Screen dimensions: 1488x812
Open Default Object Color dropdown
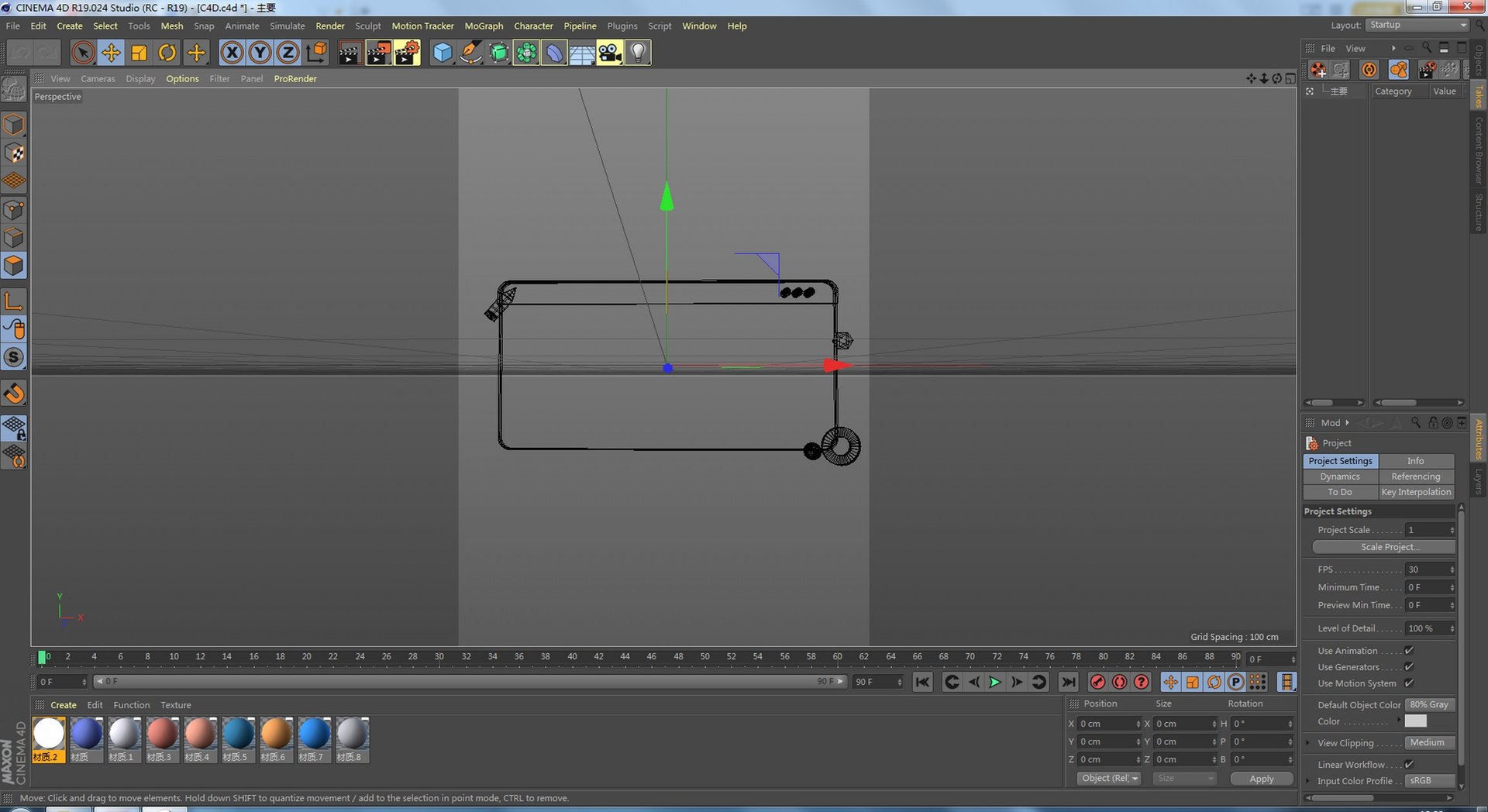1430,704
